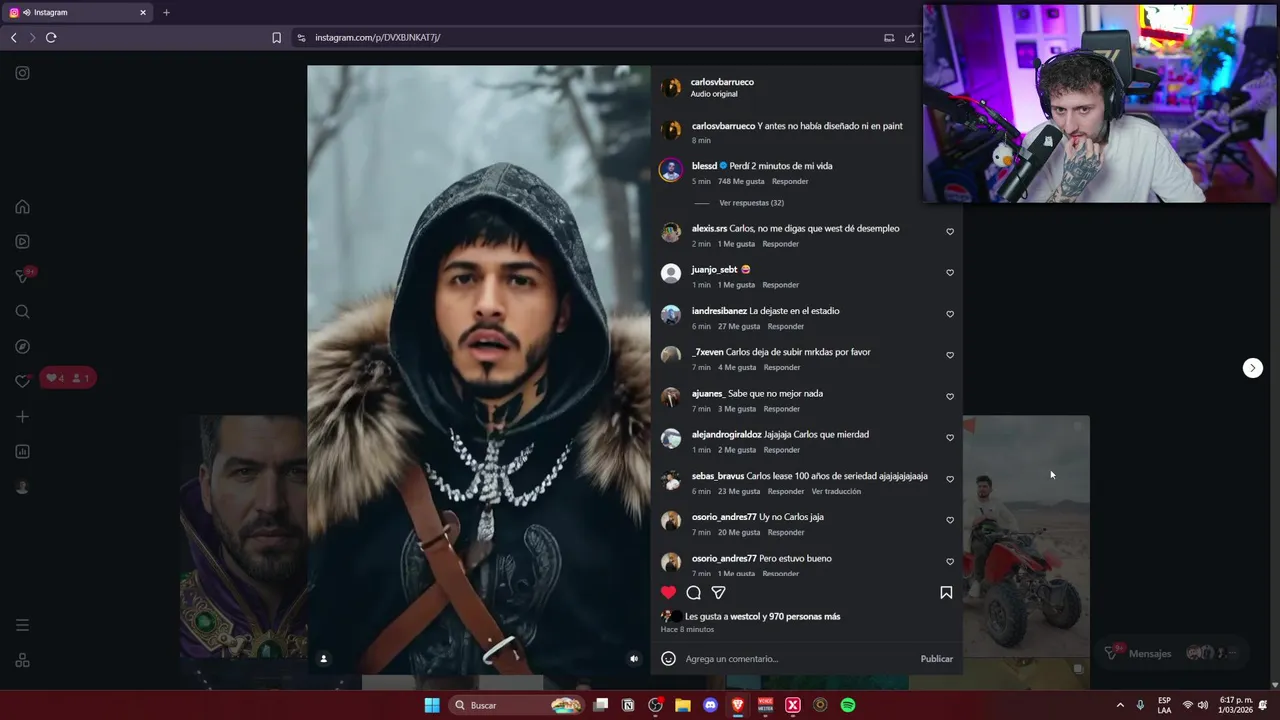This screenshot has height=720, width=1280.
Task: Open the dashboard chart icon in sidebar
Action: [22, 451]
